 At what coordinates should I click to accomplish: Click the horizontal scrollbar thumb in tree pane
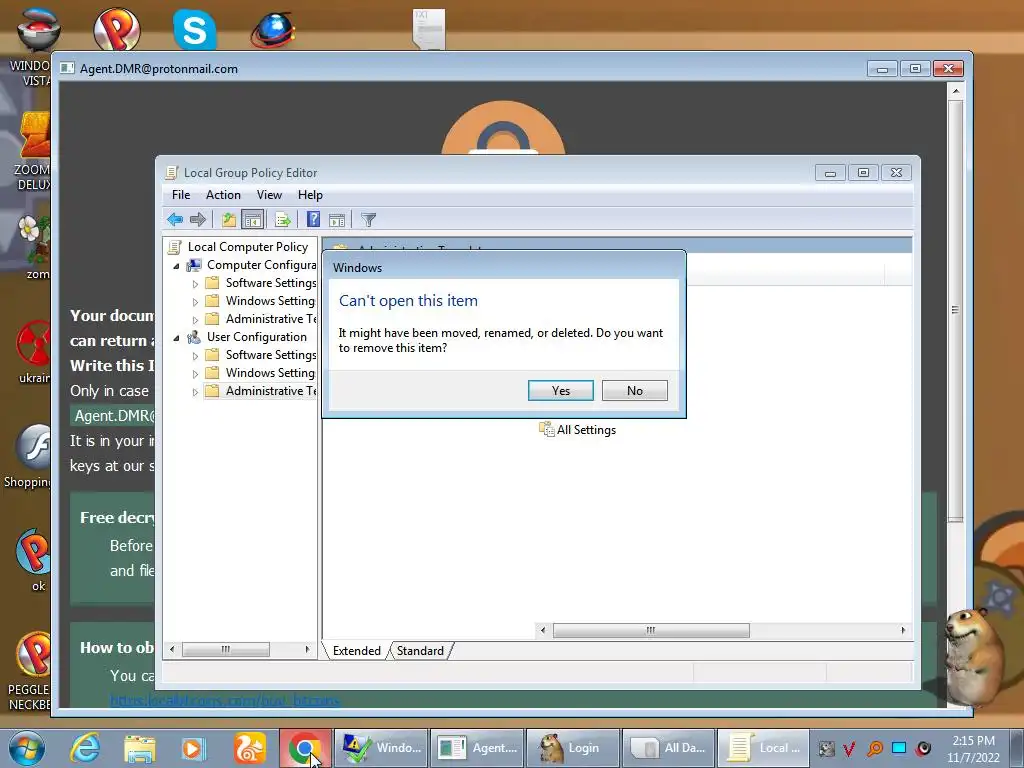click(x=225, y=649)
